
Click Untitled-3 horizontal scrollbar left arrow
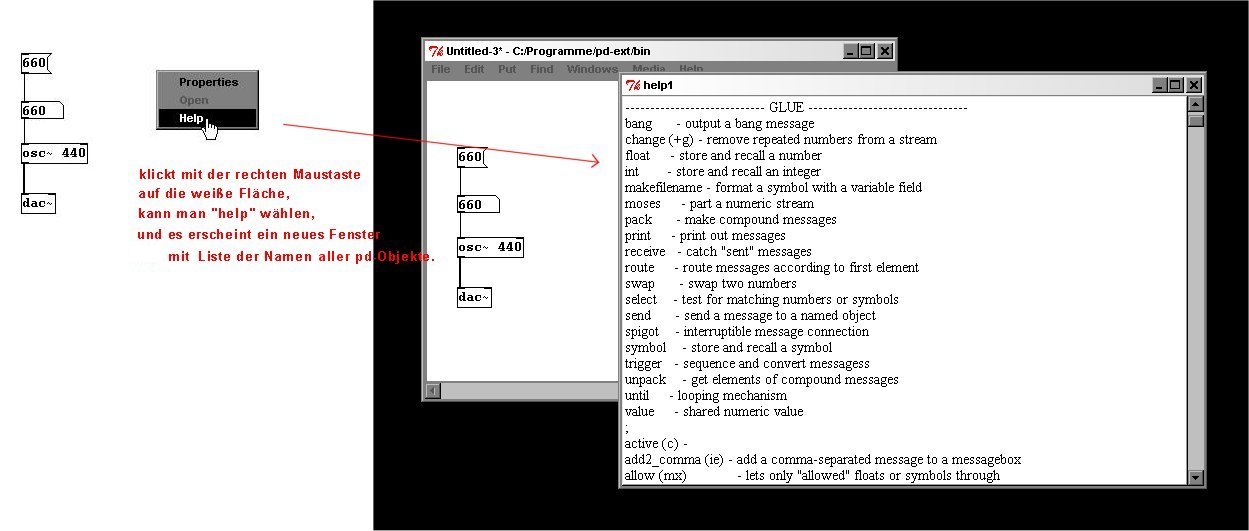click(433, 390)
